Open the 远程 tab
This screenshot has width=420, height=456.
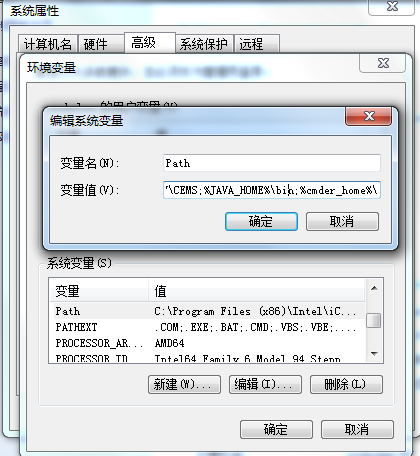click(256, 44)
